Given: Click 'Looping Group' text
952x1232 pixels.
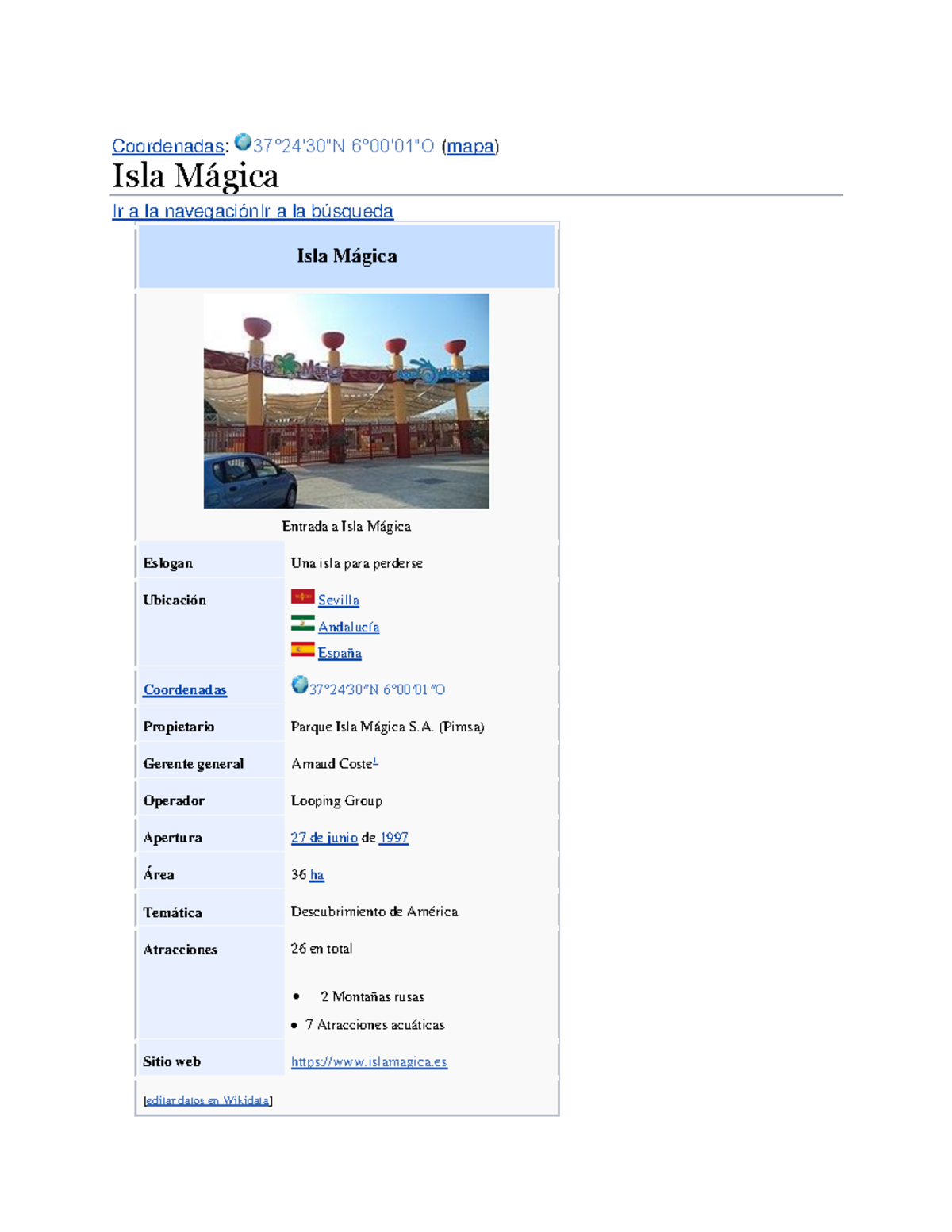Looking at the screenshot, I should (336, 801).
